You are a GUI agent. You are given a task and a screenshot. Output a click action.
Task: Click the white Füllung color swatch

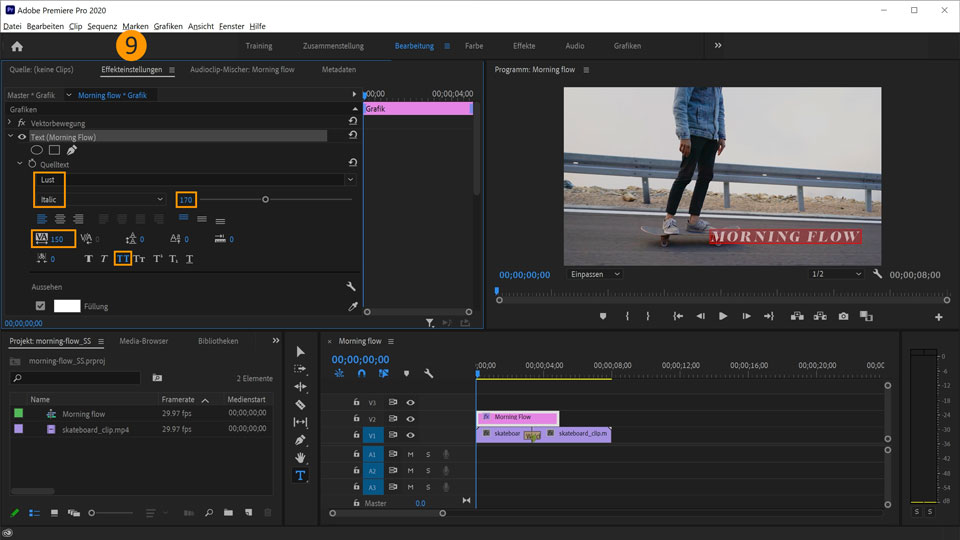coord(67,306)
